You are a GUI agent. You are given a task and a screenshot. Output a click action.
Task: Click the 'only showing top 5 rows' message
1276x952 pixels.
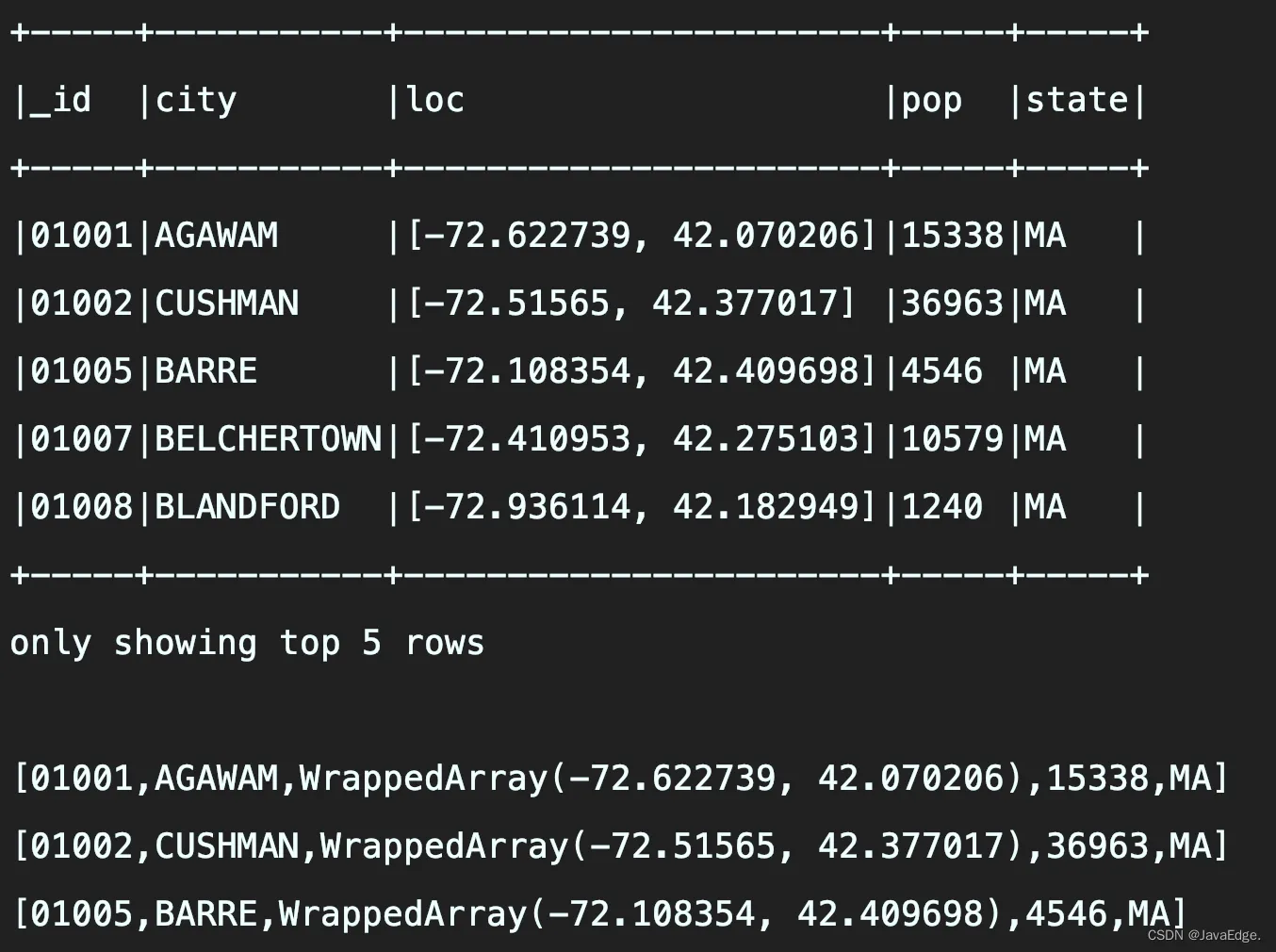247,643
